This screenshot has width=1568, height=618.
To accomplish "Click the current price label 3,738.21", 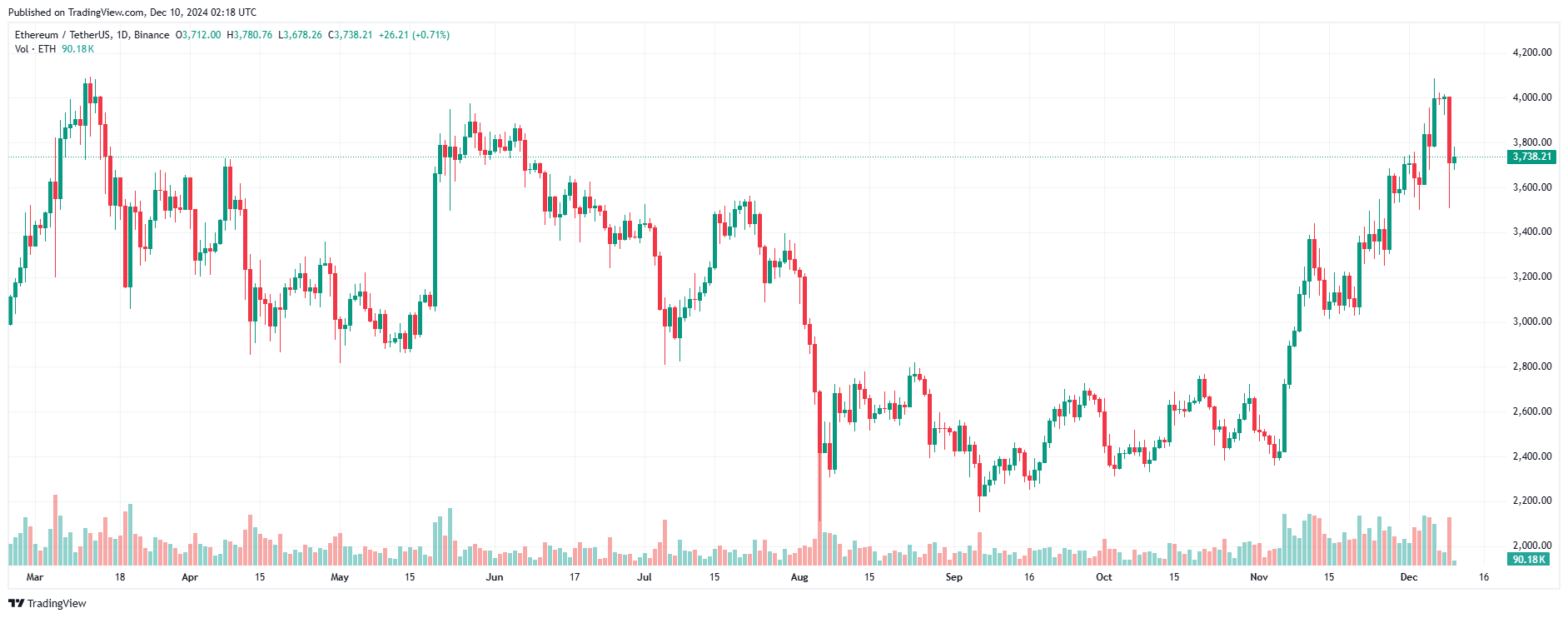I will pos(1531,157).
